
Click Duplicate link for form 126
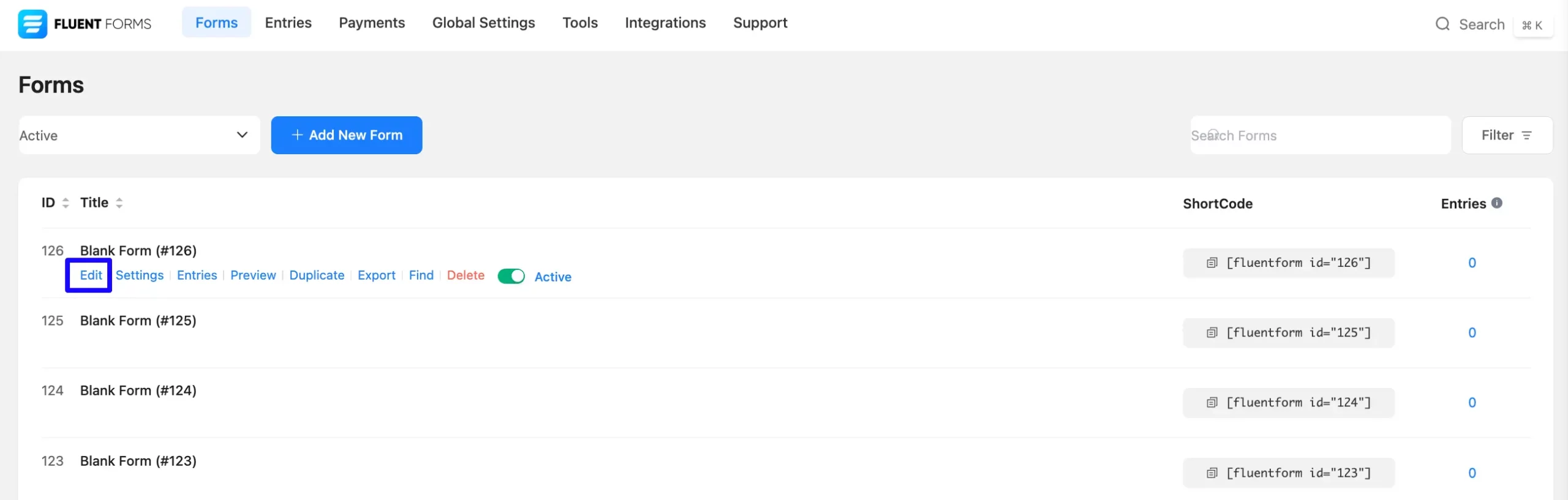[x=317, y=275]
